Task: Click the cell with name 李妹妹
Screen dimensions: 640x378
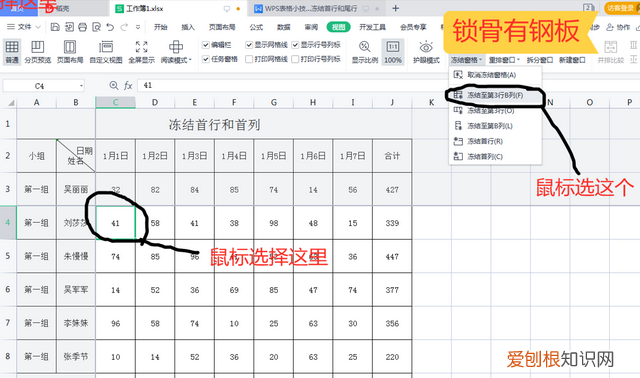Action: click(x=76, y=323)
